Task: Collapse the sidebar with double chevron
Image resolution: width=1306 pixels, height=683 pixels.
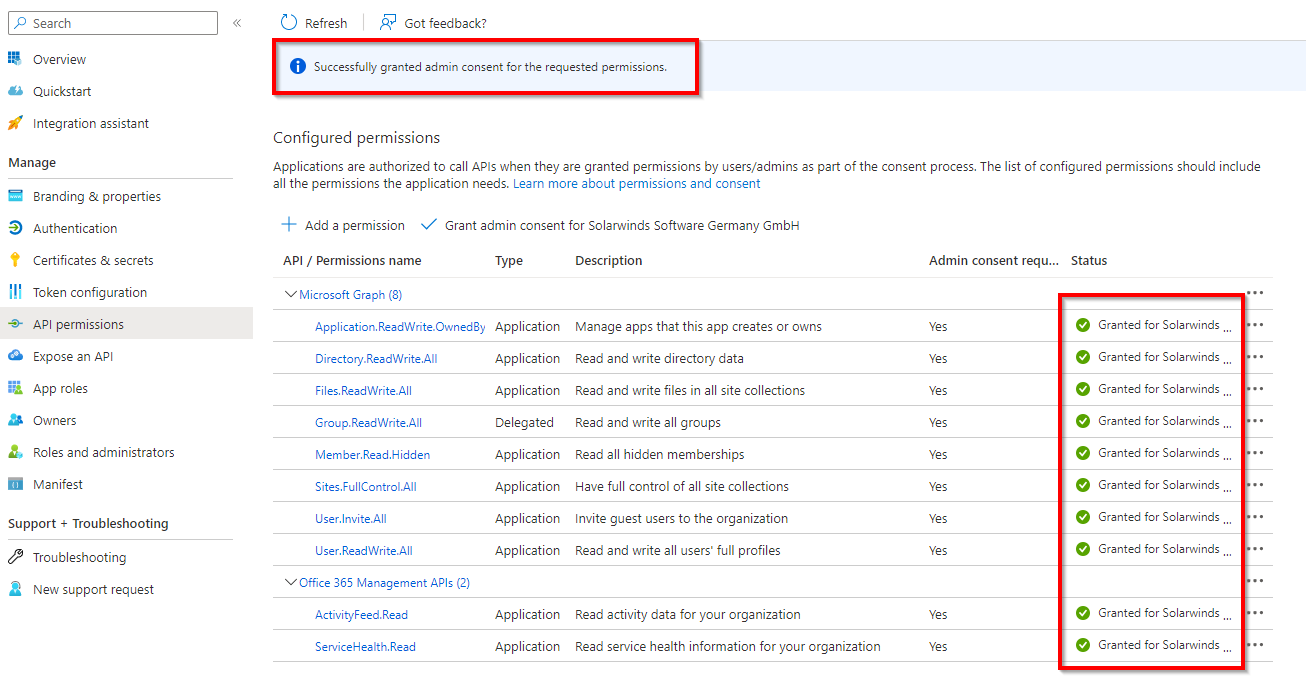Action: coord(237,23)
